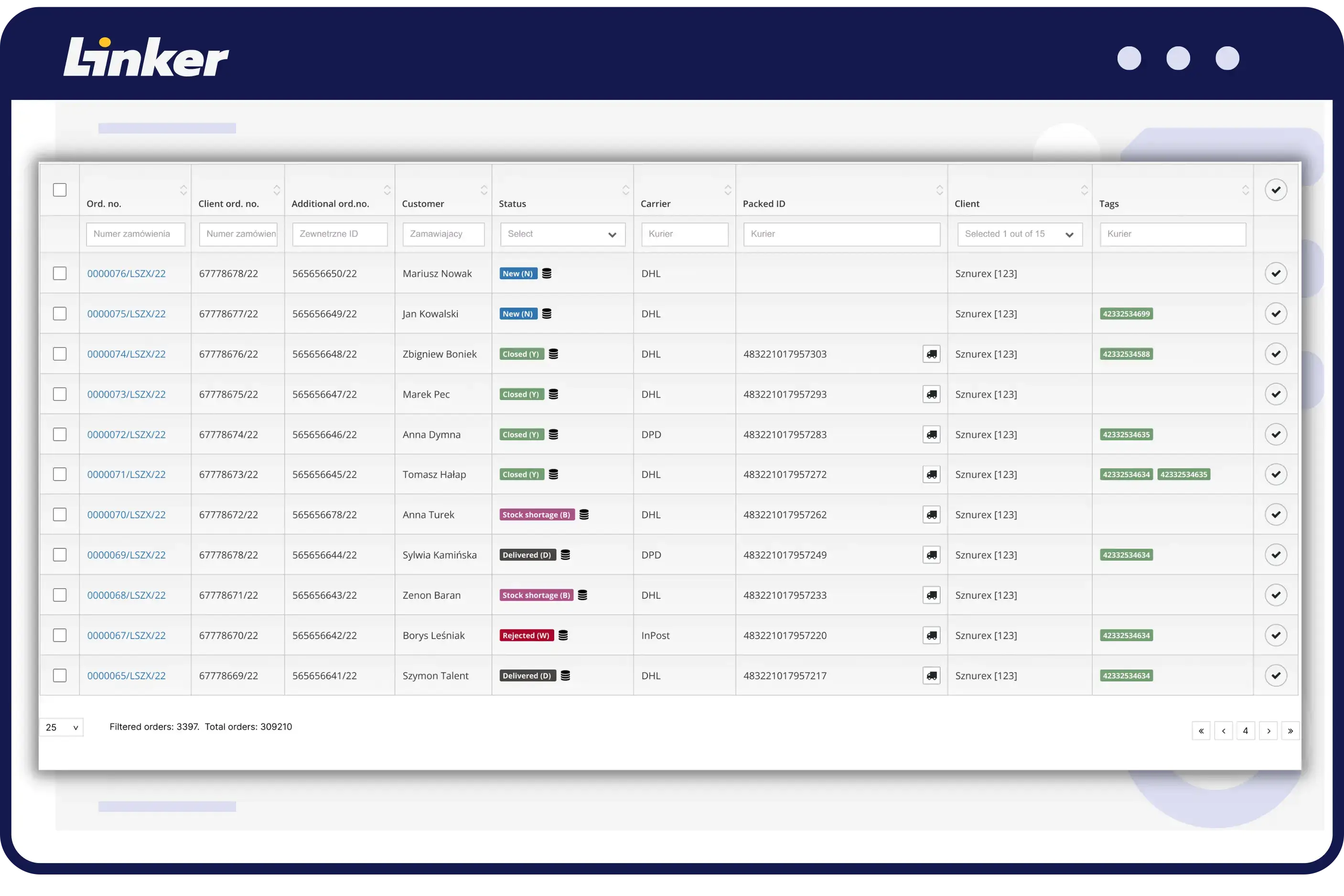The image size is (1344, 896).
Task: Click checkmark circle for order 0000065/LSZX/22
Action: click(1276, 676)
